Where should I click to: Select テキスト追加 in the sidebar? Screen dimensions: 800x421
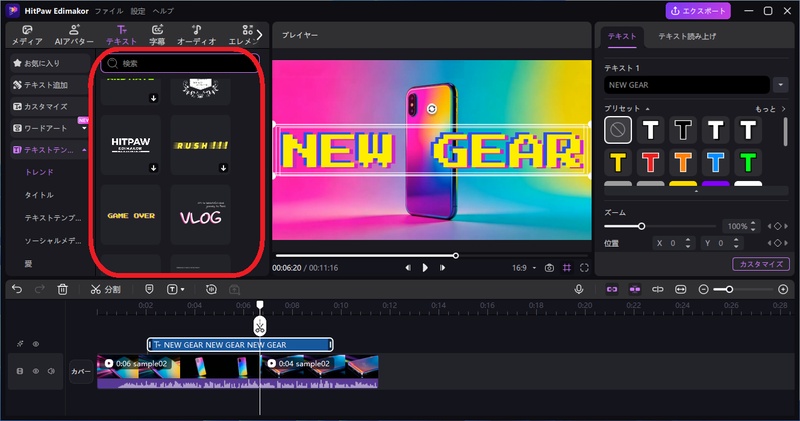coord(49,85)
